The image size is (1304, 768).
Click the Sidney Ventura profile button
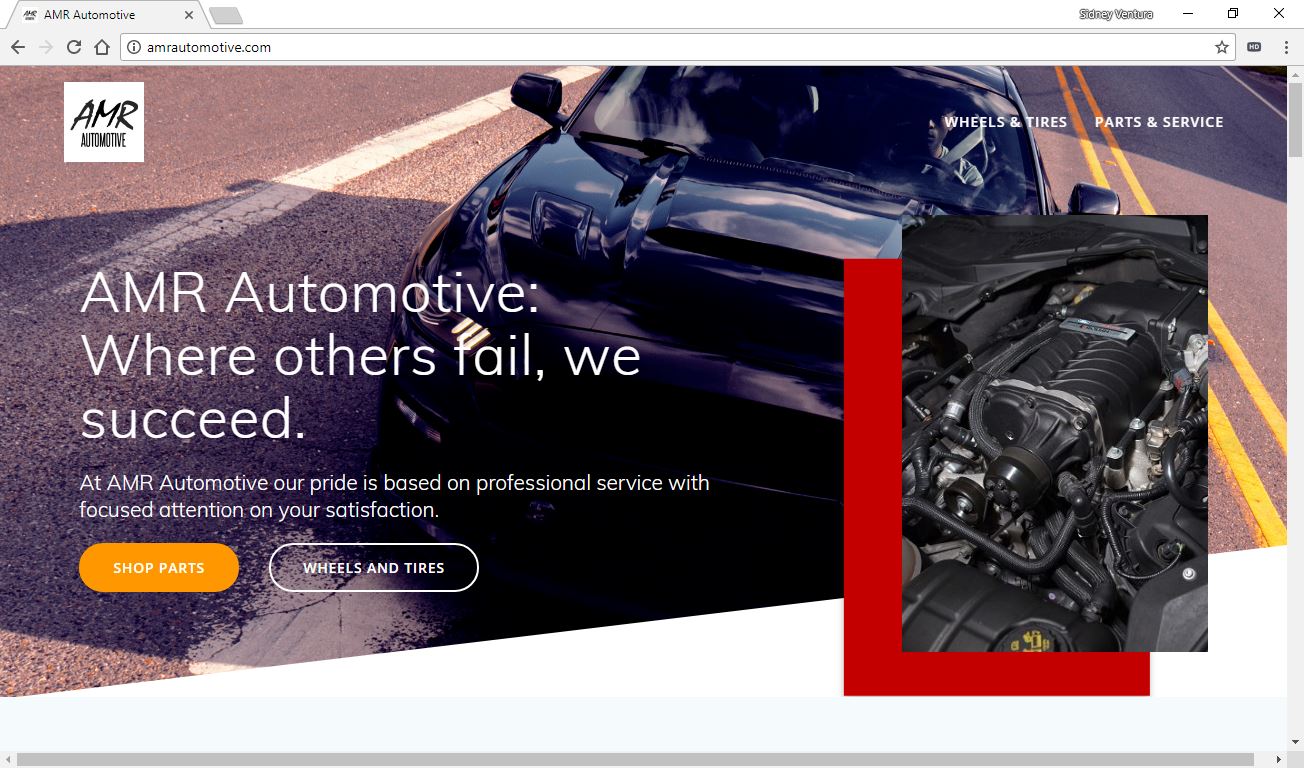point(1116,14)
